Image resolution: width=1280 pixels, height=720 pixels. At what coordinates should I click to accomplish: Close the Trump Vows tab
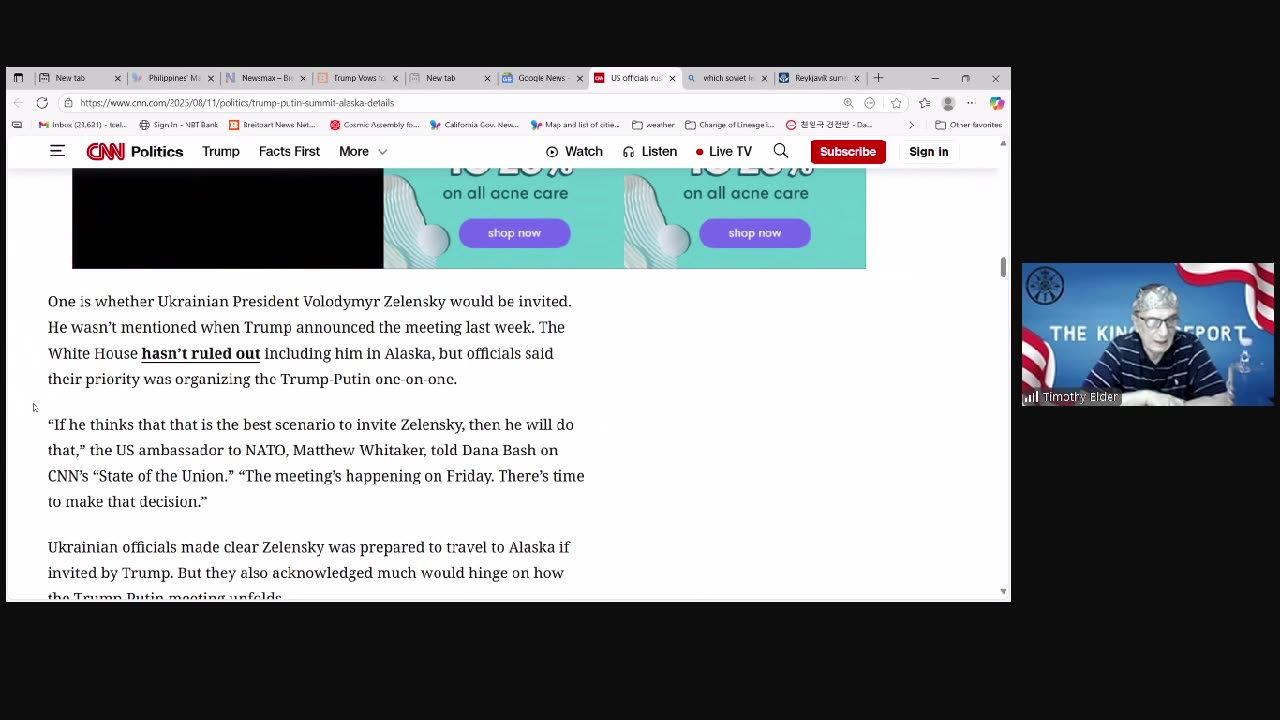pyautogui.click(x=395, y=78)
